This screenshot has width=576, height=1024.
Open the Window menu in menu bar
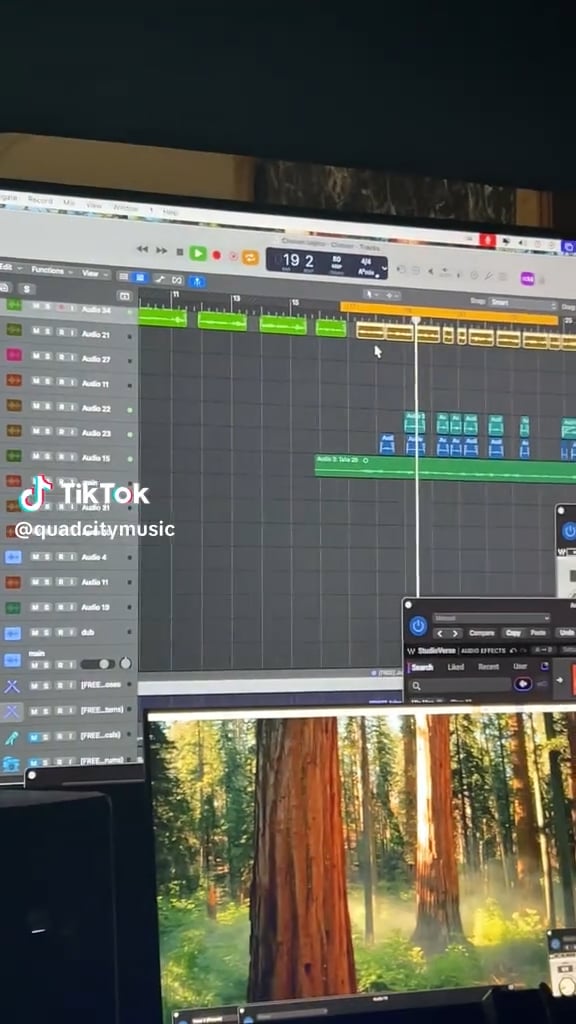[x=125, y=208]
